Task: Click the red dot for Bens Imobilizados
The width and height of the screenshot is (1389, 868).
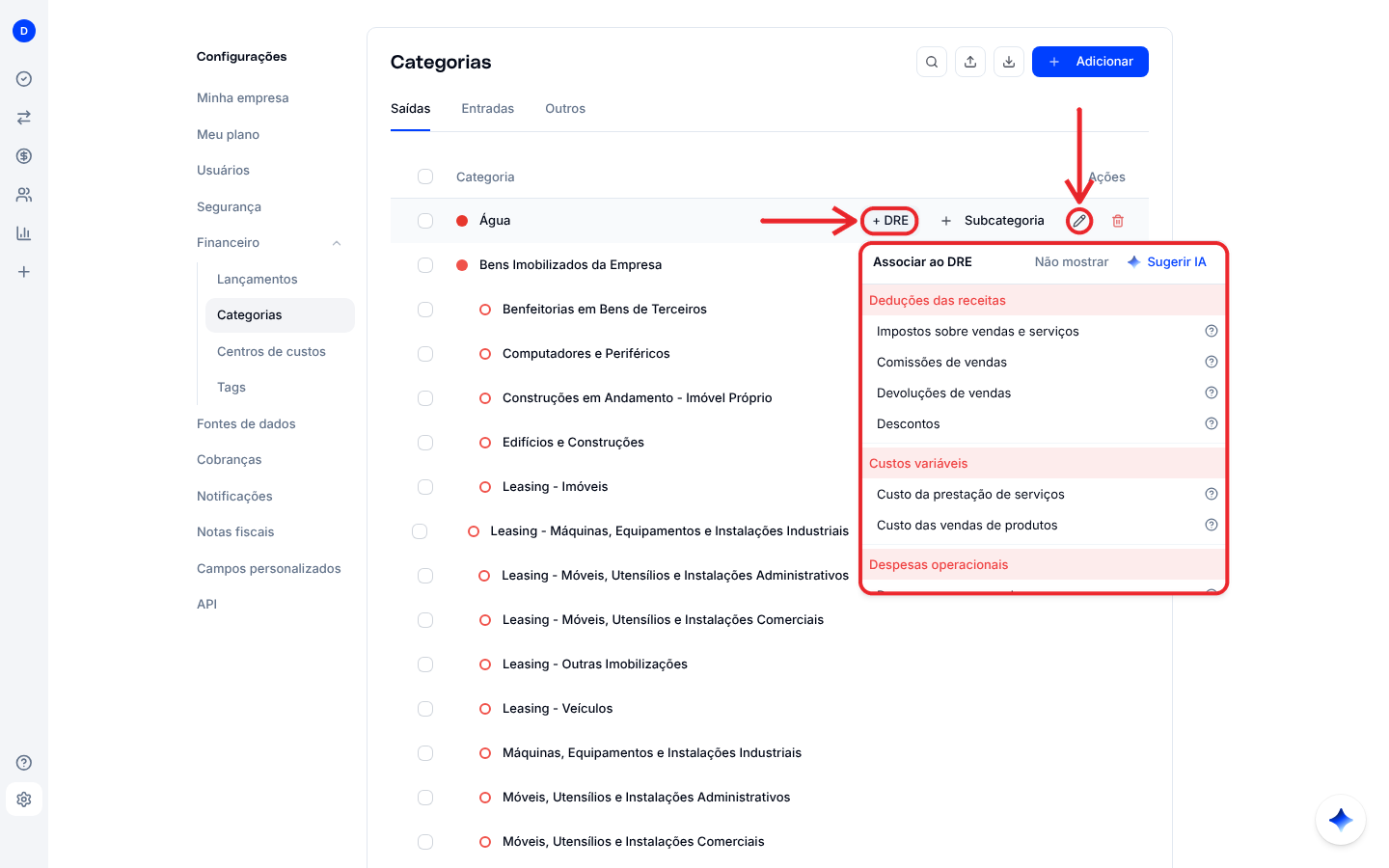Action: click(462, 265)
